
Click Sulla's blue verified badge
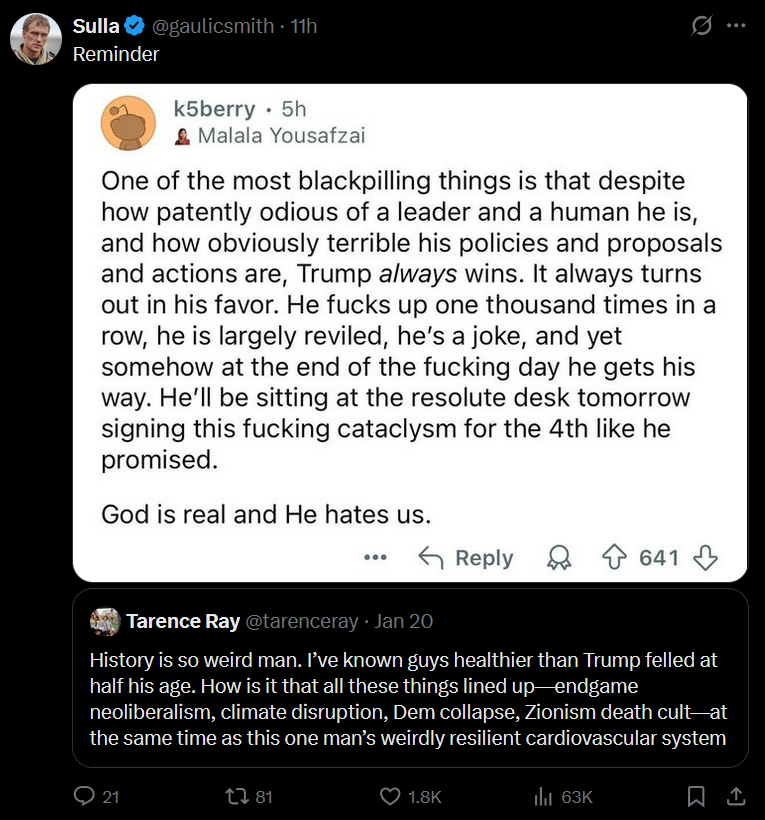136,27
